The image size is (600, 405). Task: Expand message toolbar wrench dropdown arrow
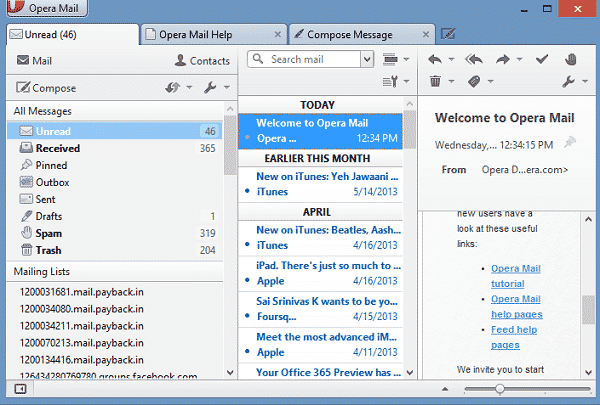click(585, 81)
